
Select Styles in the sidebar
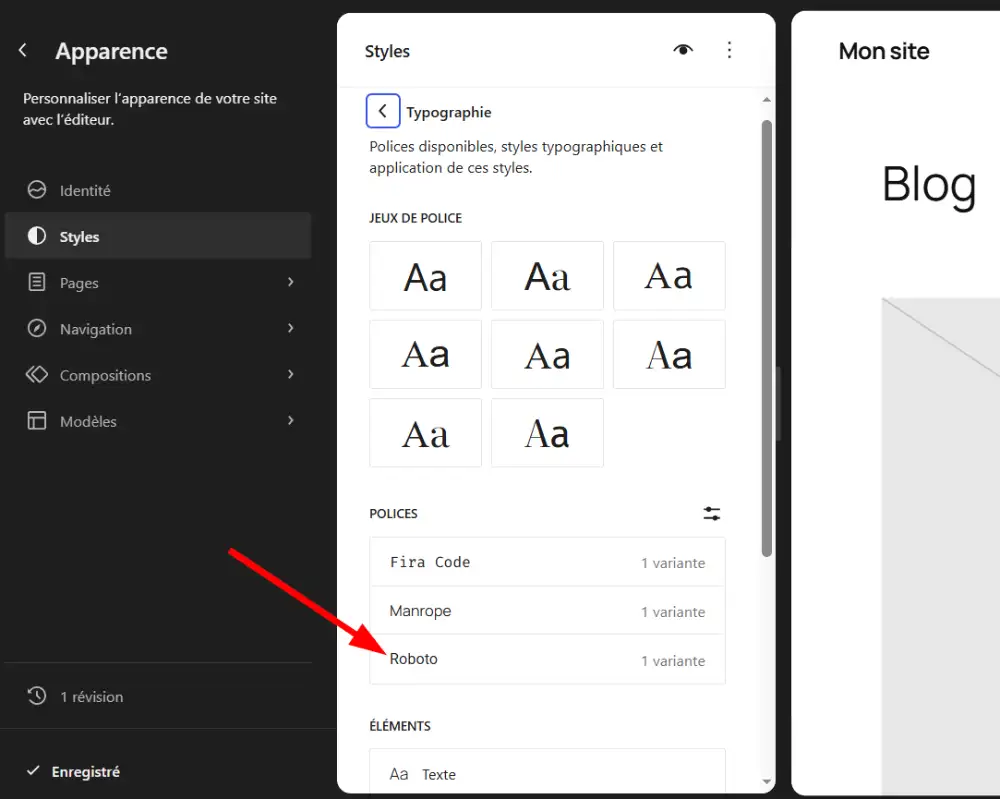click(x=158, y=236)
